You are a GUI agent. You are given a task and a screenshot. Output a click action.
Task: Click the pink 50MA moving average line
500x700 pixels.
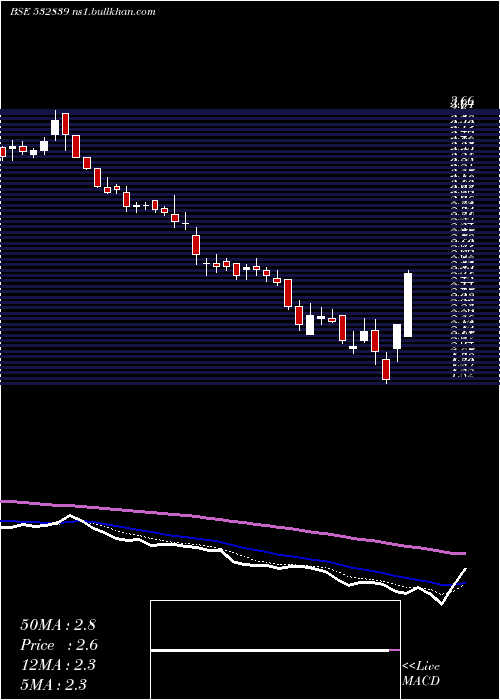[x=232, y=521]
